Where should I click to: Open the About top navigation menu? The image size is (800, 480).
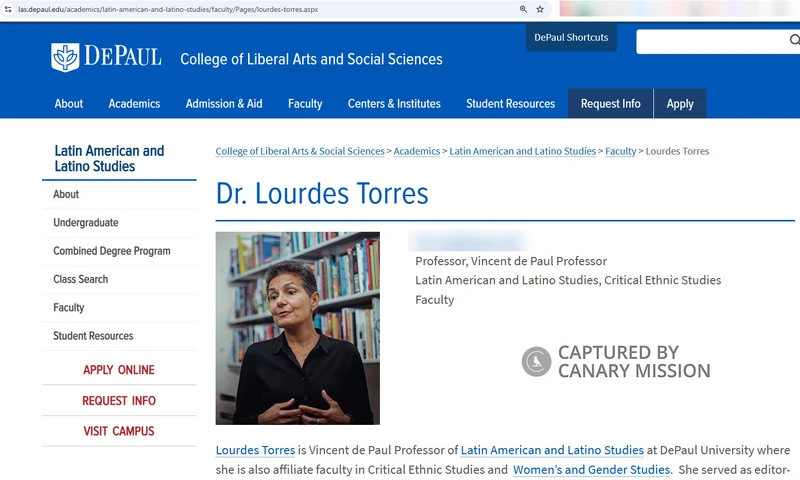coord(69,104)
